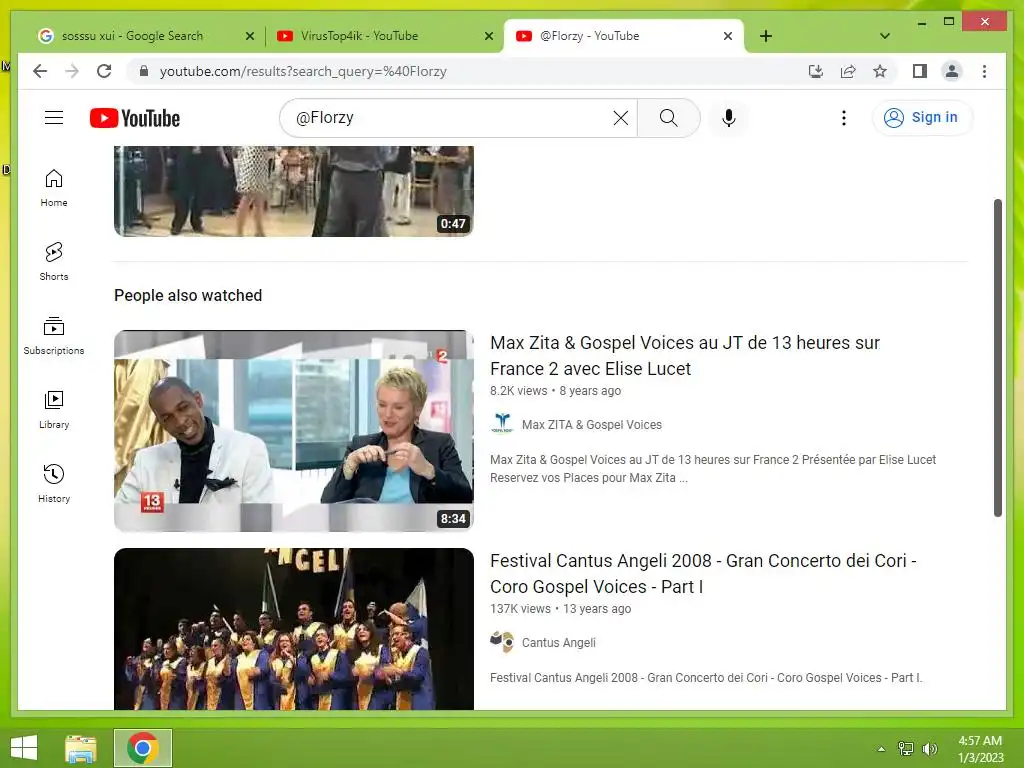Close the sosssu xui Google tab
The image size is (1024, 768).
click(x=249, y=37)
